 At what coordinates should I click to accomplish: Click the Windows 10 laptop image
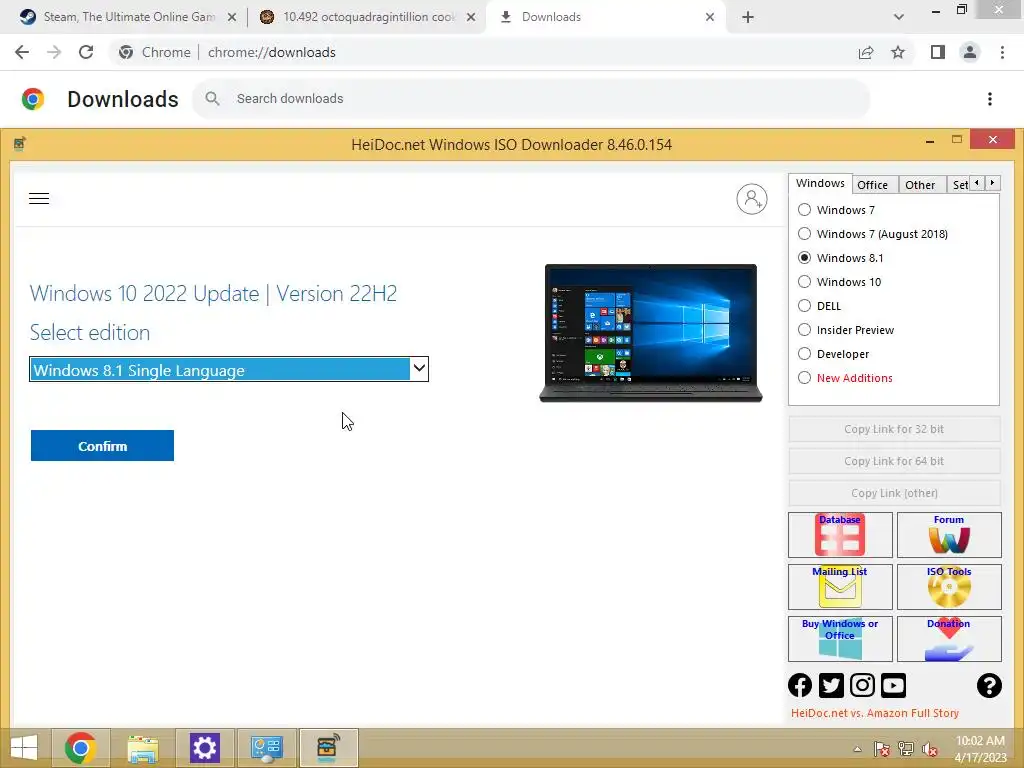(x=650, y=333)
